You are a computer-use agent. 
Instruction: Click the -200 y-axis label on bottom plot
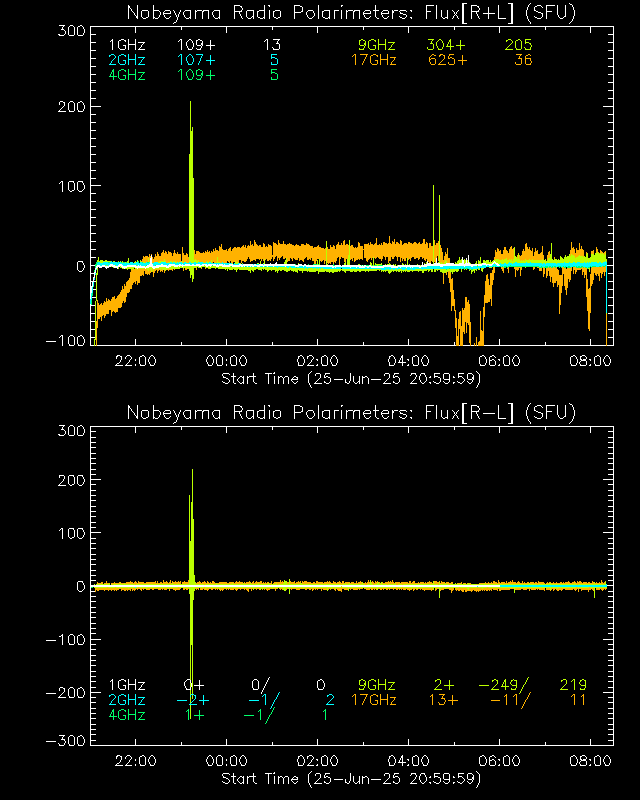point(66,692)
